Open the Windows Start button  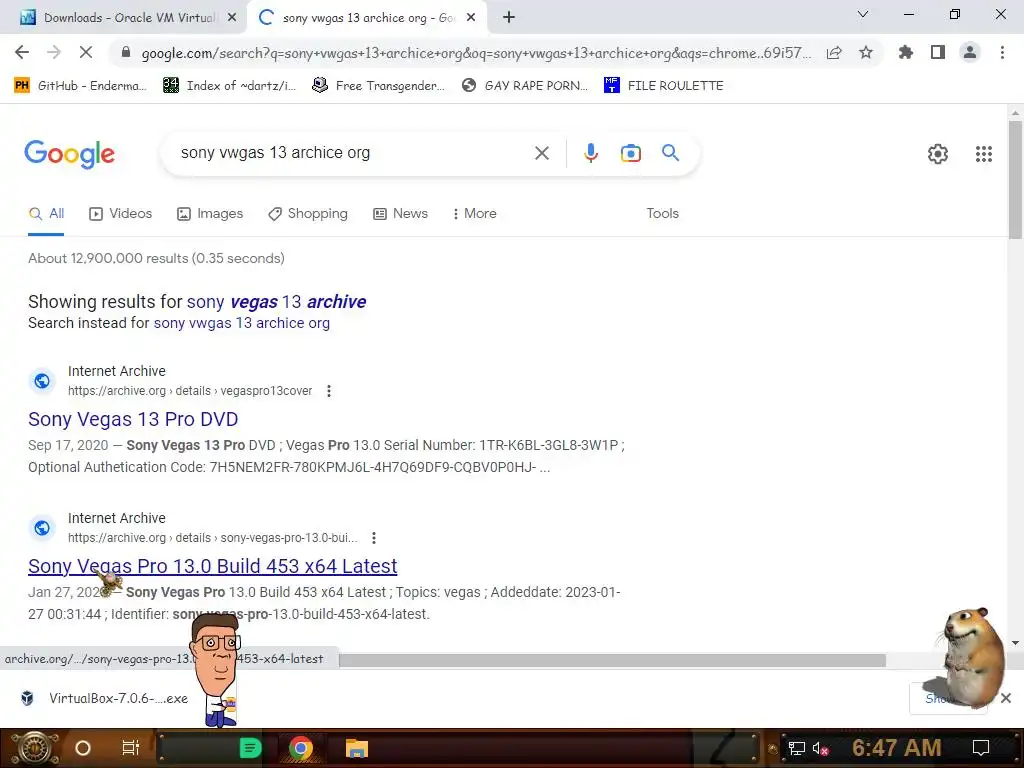pyautogui.click(x=34, y=748)
